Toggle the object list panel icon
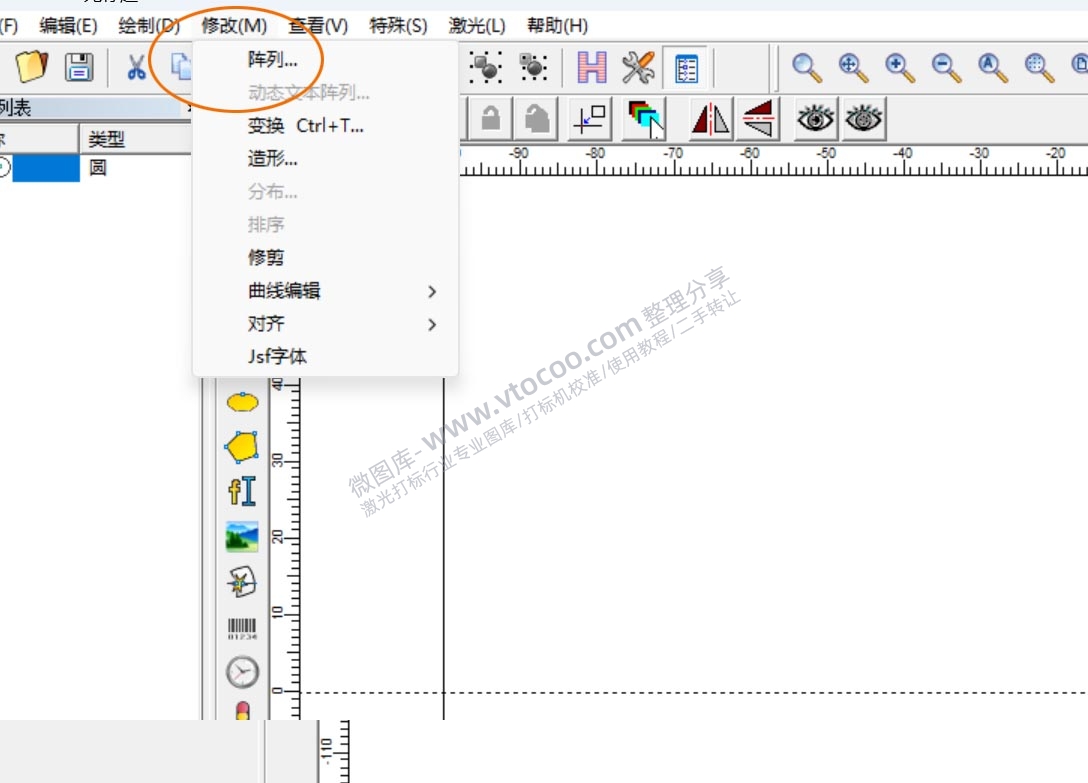Screen dimensions: 1088x783 [x=687, y=67]
